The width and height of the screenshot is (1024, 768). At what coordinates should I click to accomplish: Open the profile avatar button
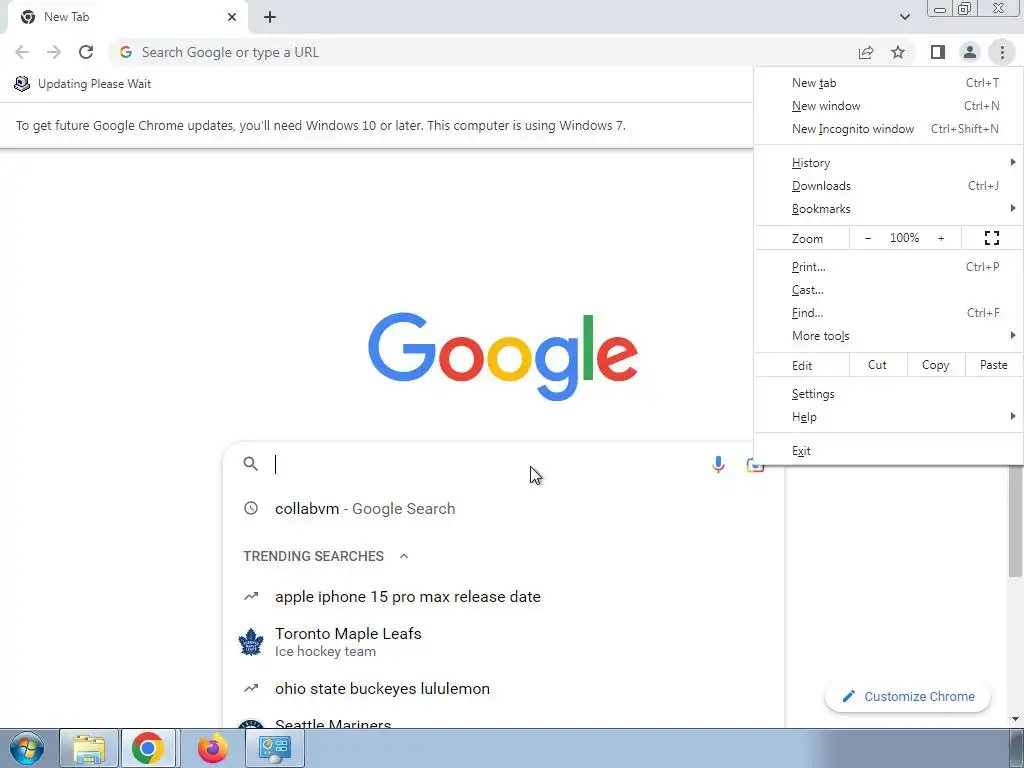click(x=970, y=52)
